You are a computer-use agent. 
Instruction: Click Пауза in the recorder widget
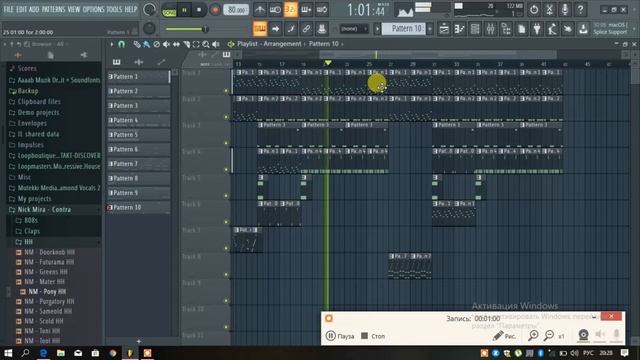tap(340, 336)
